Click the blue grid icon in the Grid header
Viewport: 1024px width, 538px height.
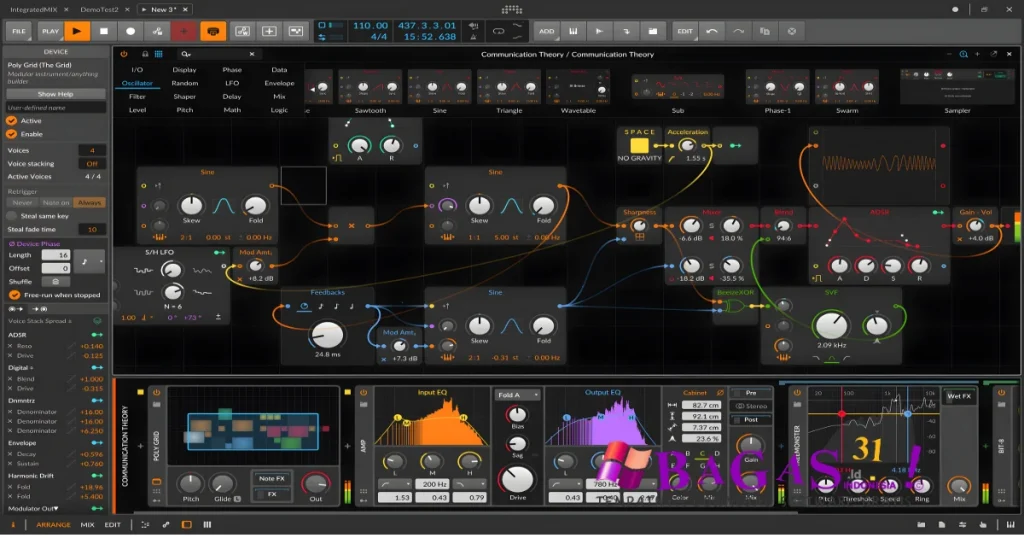coord(159,54)
